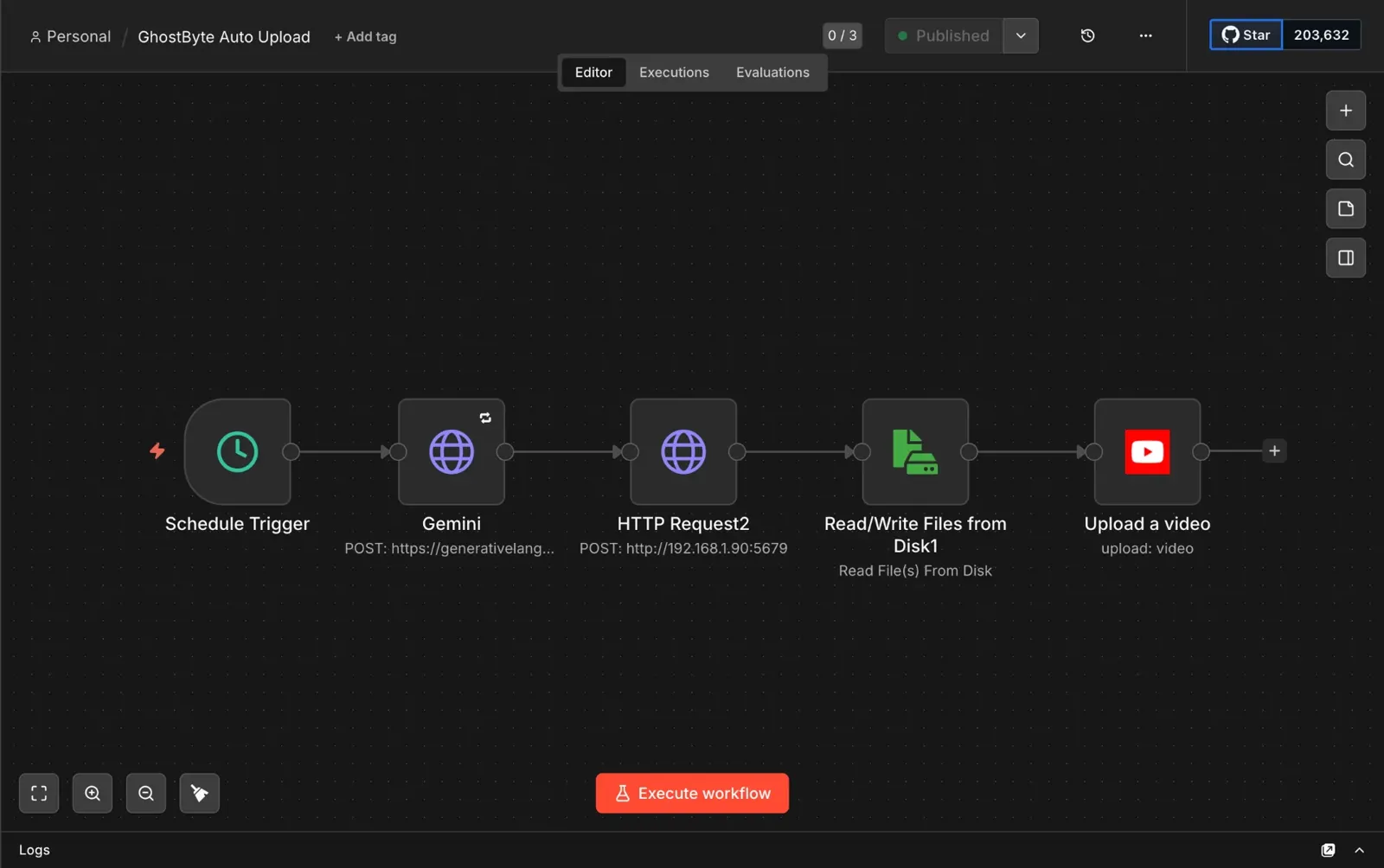The image size is (1384, 868).
Task: Open the HTTP Request2 node
Action: pos(683,451)
